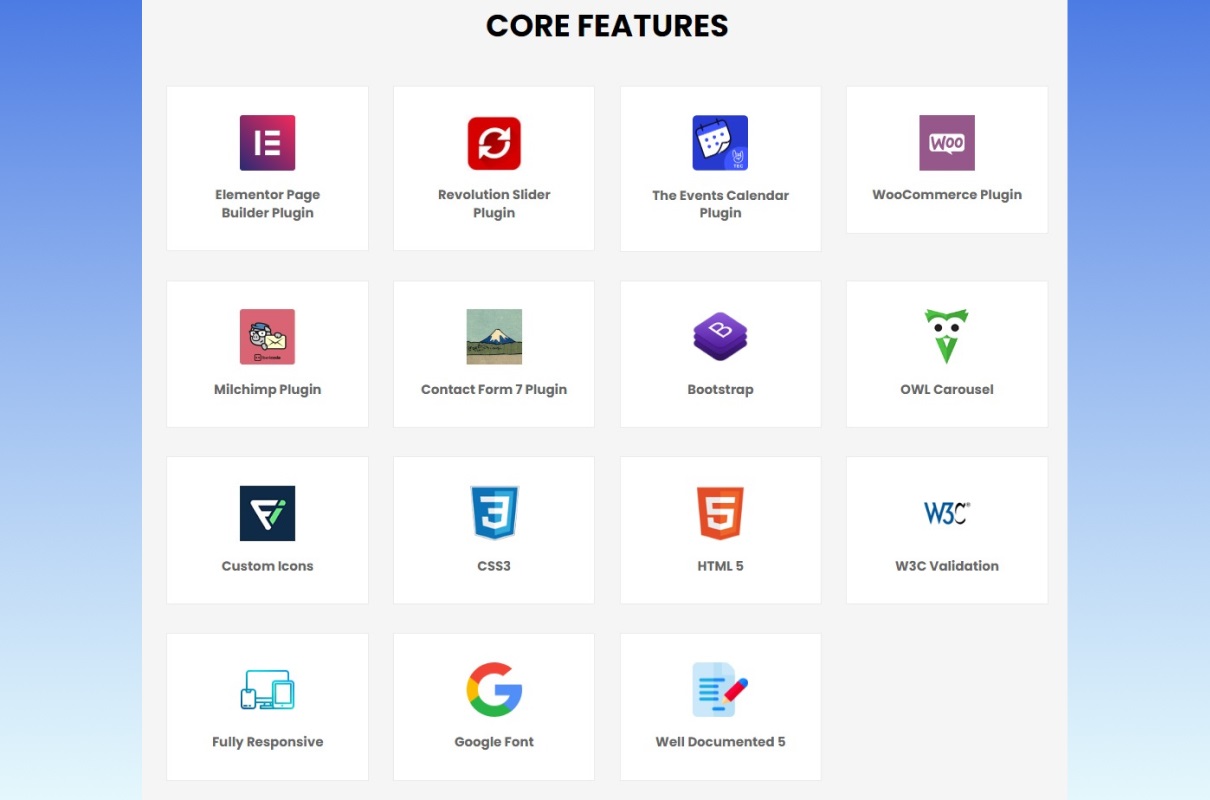Select the 'HTML 5' label text
Screen dimensions: 1210x800
[x=720, y=566]
